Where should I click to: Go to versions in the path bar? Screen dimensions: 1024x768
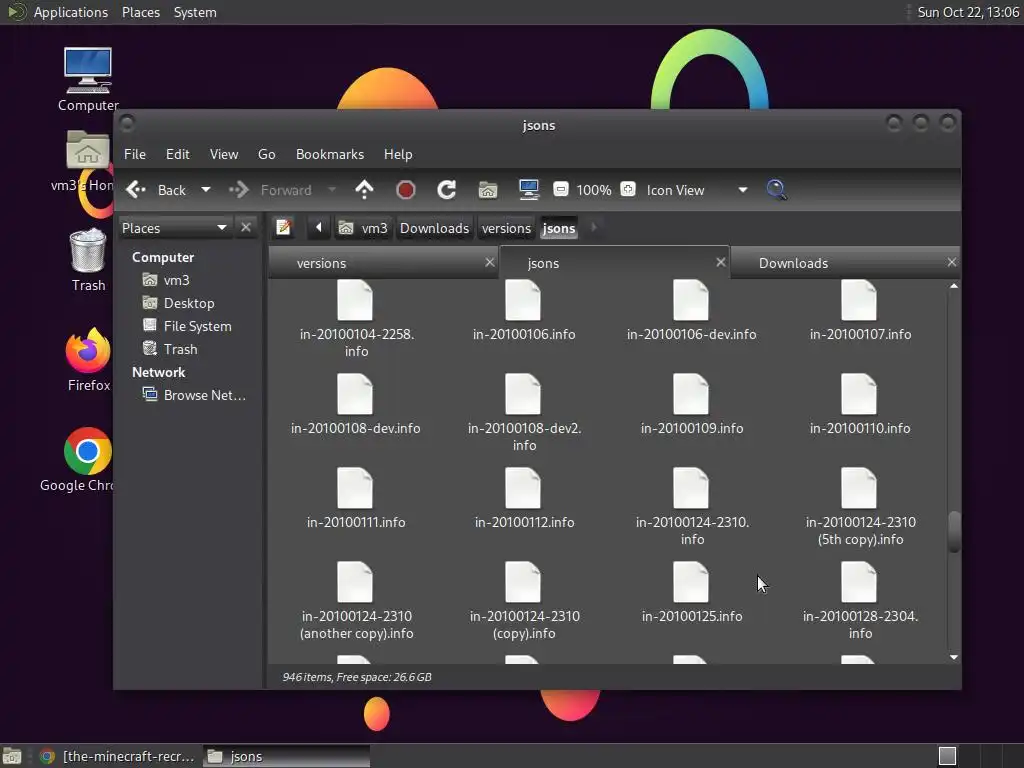pyautogui.click(x=506, y=228)
